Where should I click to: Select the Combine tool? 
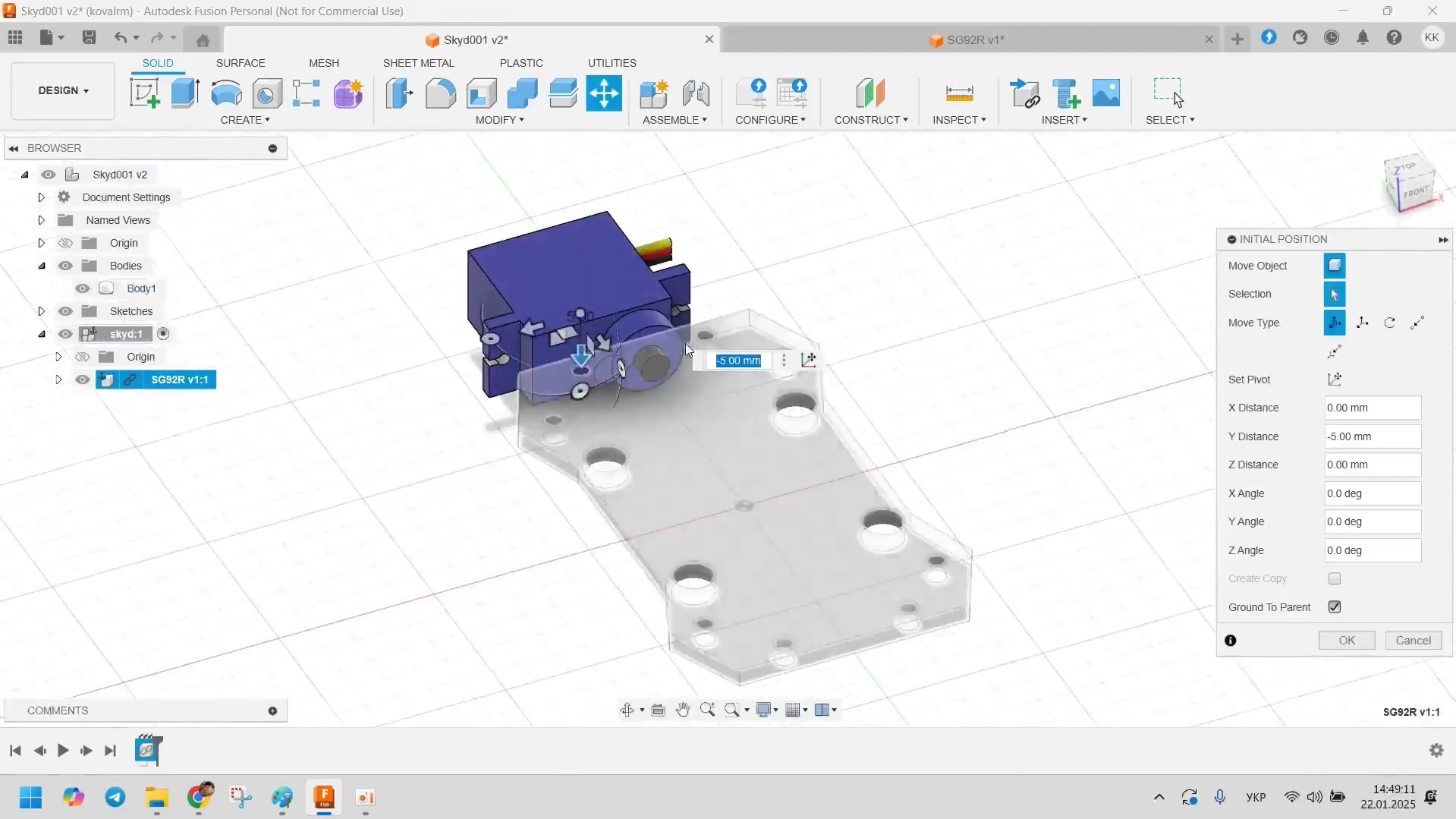tap(522, 93)
